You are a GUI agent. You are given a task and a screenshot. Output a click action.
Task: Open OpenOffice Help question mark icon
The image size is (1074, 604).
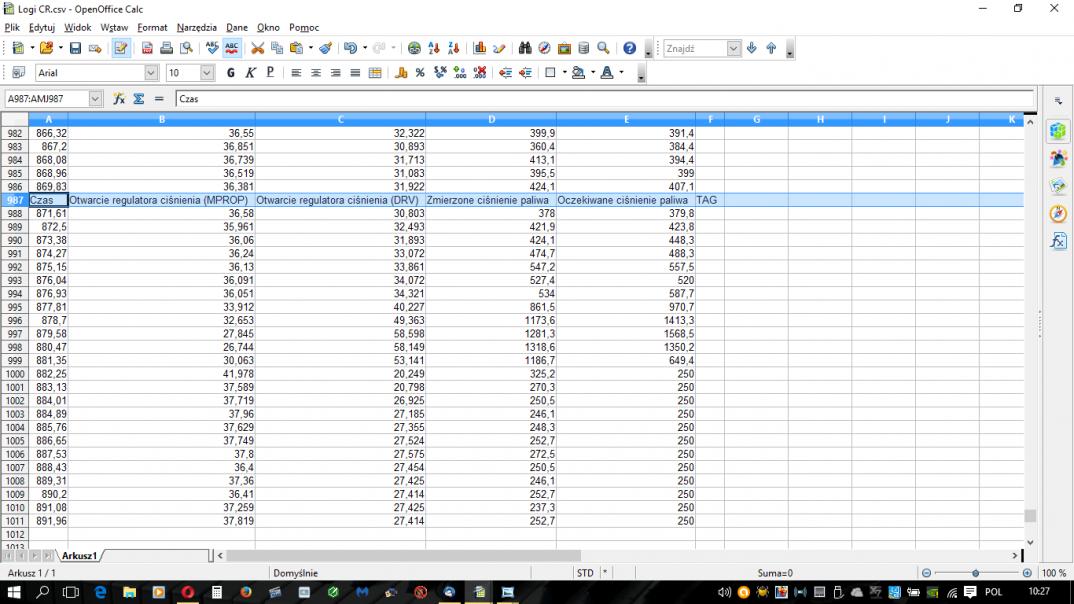tap(629, 49)
